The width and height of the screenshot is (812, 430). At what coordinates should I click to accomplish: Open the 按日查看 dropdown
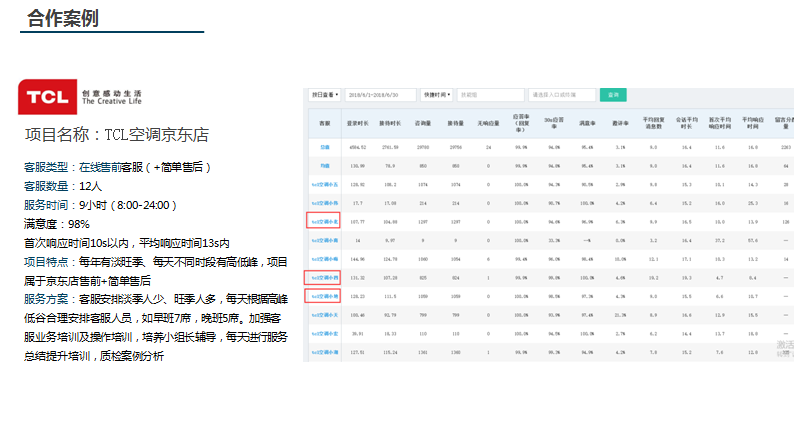[325, 95]
